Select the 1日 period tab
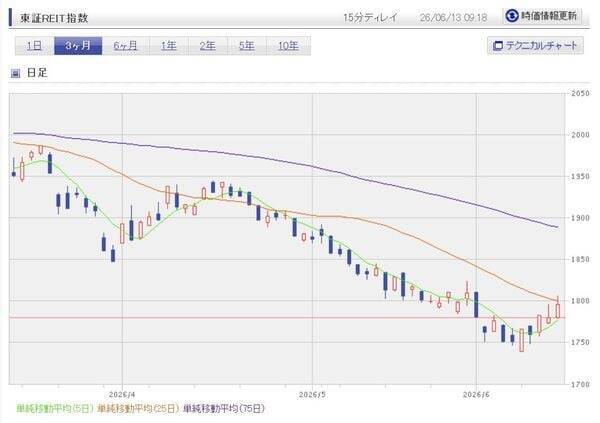600x423 pixels. (34, 46)
